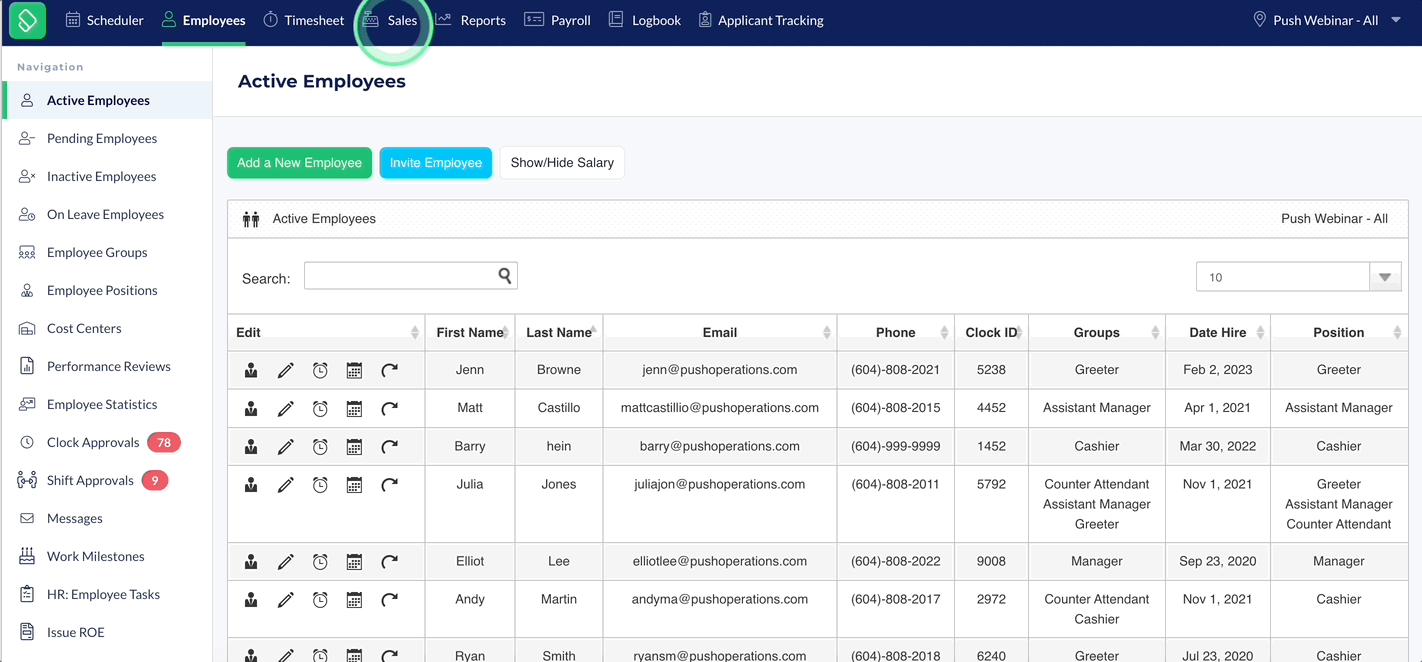Screen dimensions: 1422x662
Task: Click the person icon in Elliot Lee's row
Action: pos(251,562)
